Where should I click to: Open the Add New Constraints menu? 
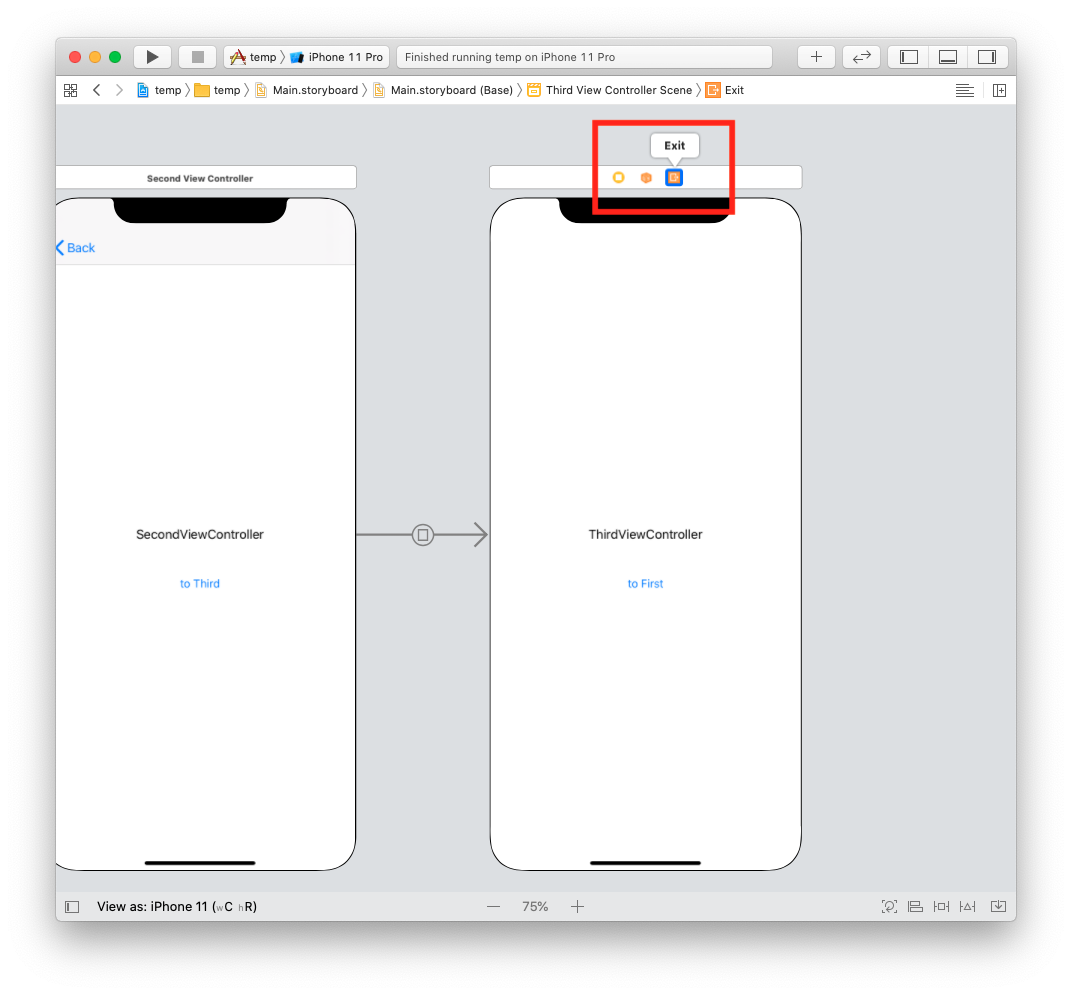941,907
